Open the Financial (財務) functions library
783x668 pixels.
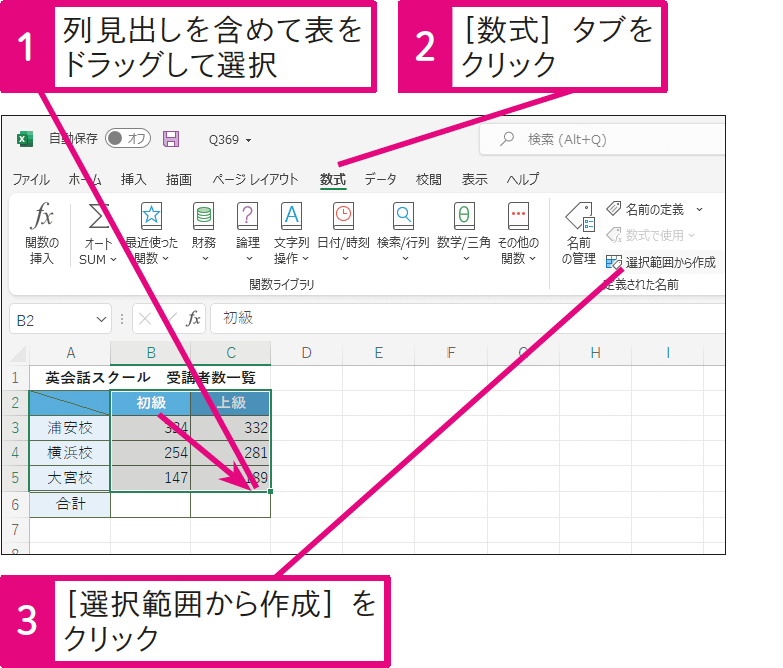pos(204,216)
